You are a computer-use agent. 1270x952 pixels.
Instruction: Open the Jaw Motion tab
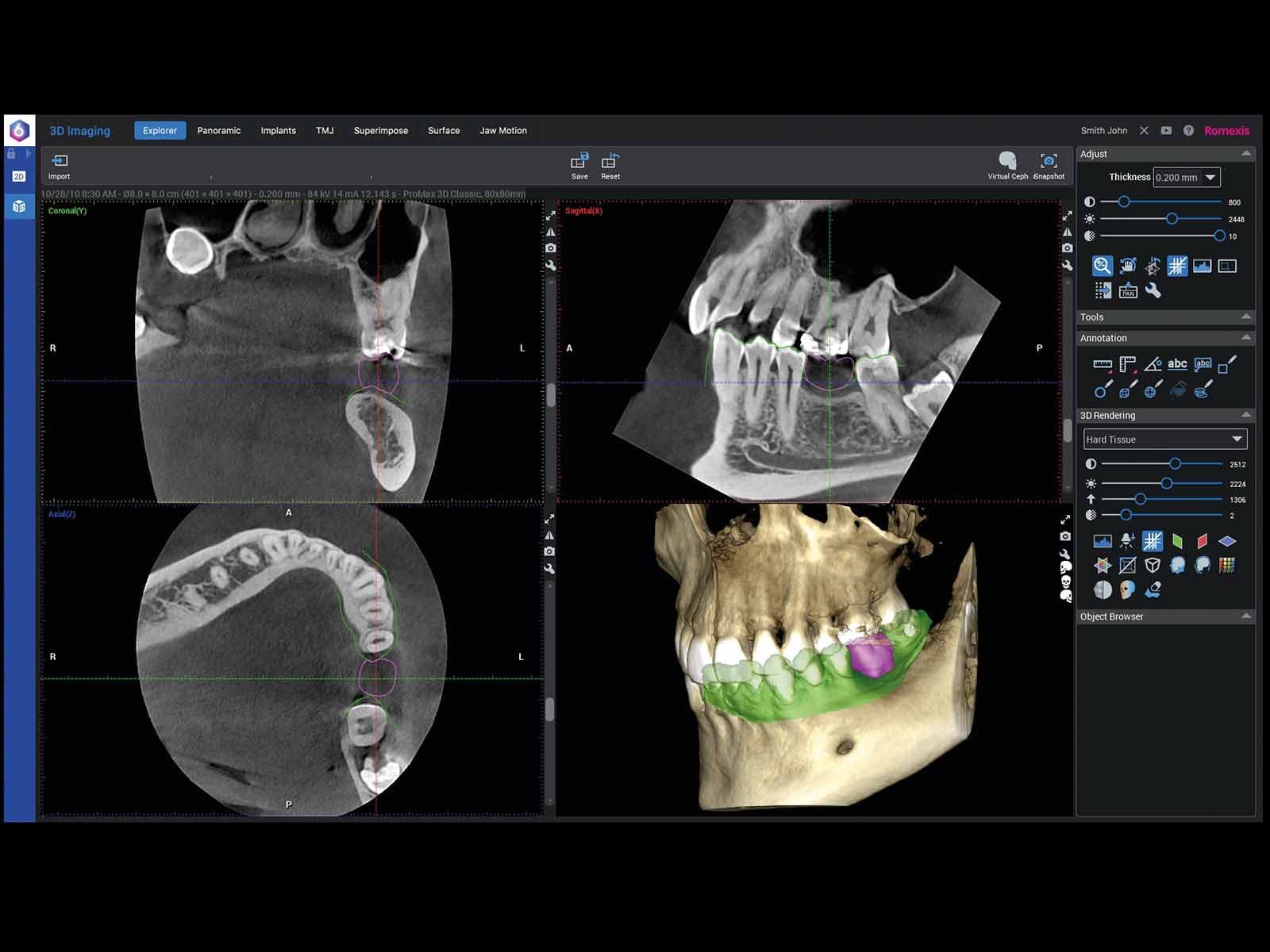tap(503, 130)
